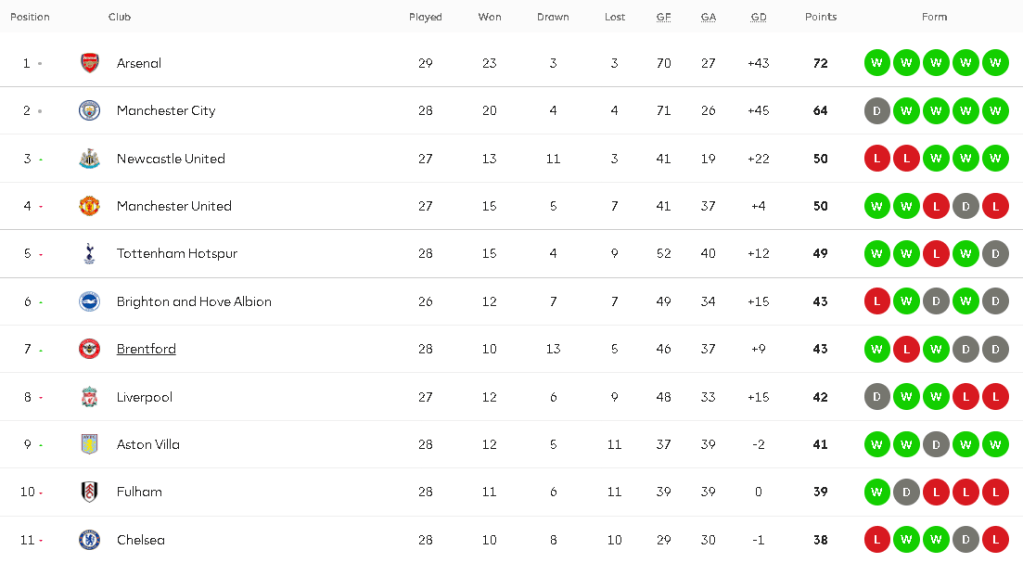1023x563 pixels.
Task: Click Newcastle United's first loss form badge
Action: pyautogui.click(x=877, y=159)
